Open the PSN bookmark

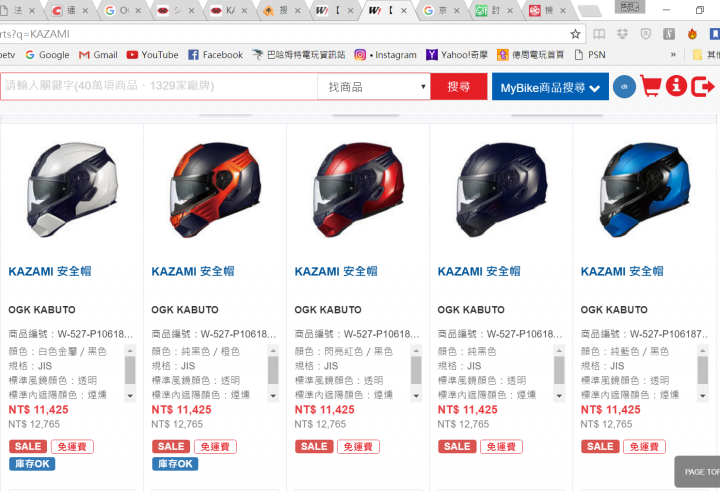pos(590,55)
